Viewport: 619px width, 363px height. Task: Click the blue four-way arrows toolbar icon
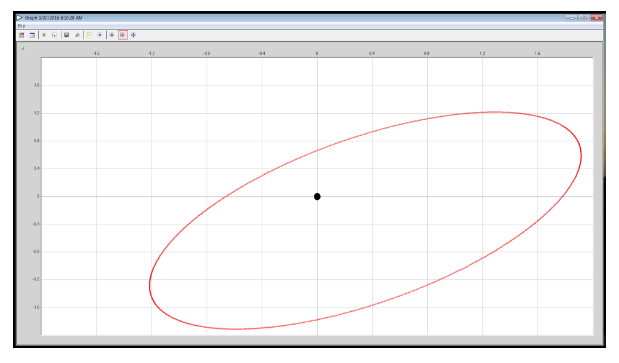133,35
